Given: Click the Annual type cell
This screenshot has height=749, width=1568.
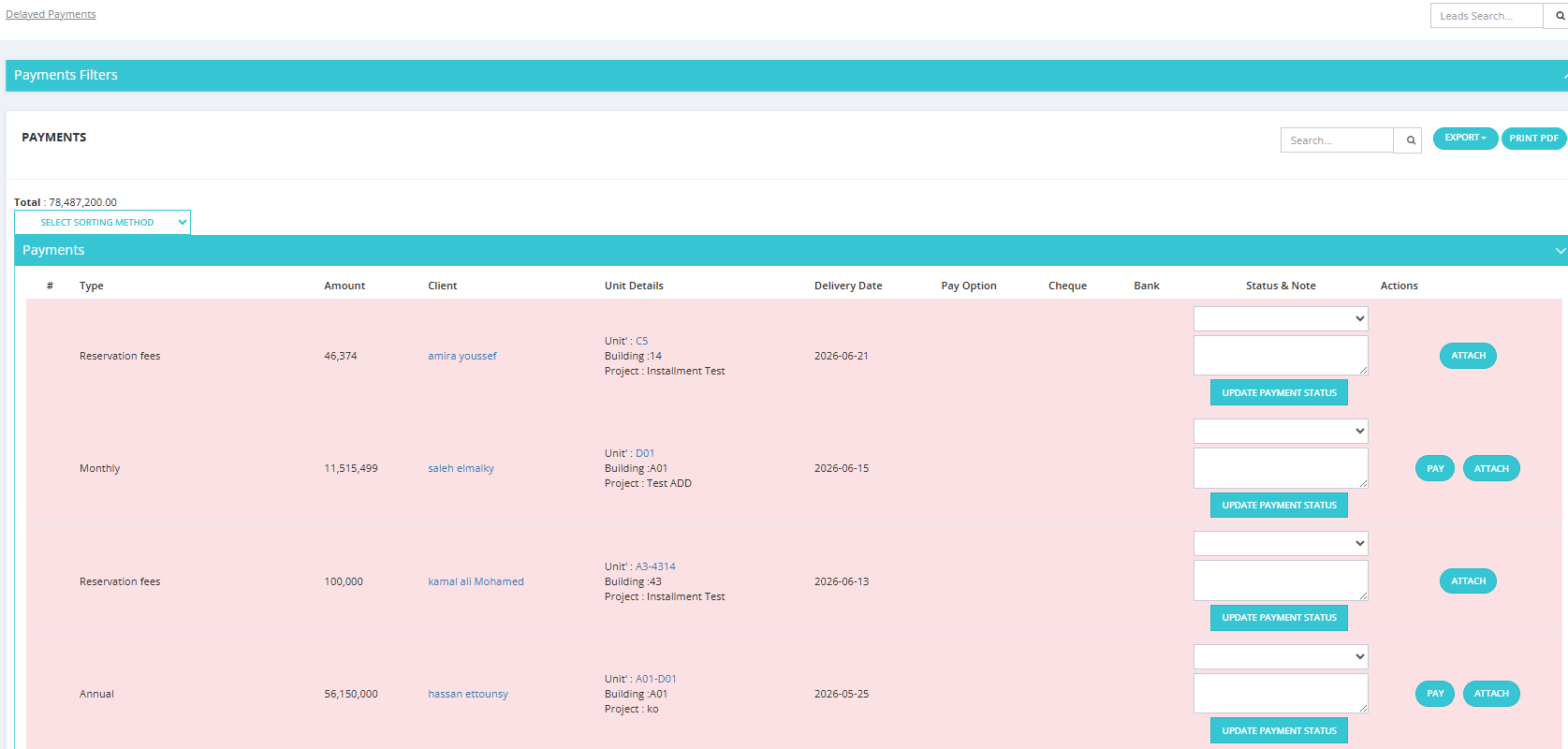Looking at the screenshot, I should 96,694.
